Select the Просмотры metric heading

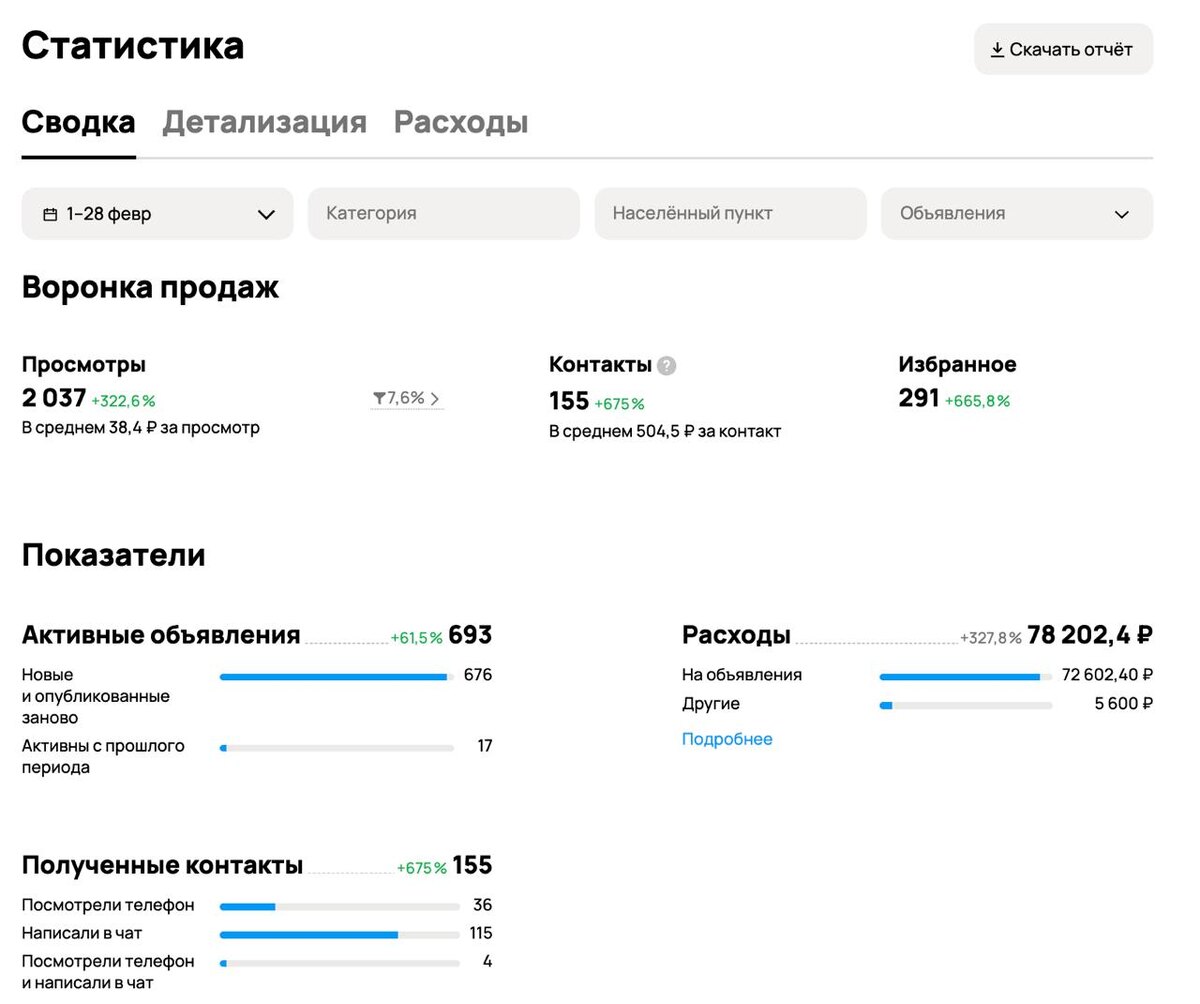[84, 365]
